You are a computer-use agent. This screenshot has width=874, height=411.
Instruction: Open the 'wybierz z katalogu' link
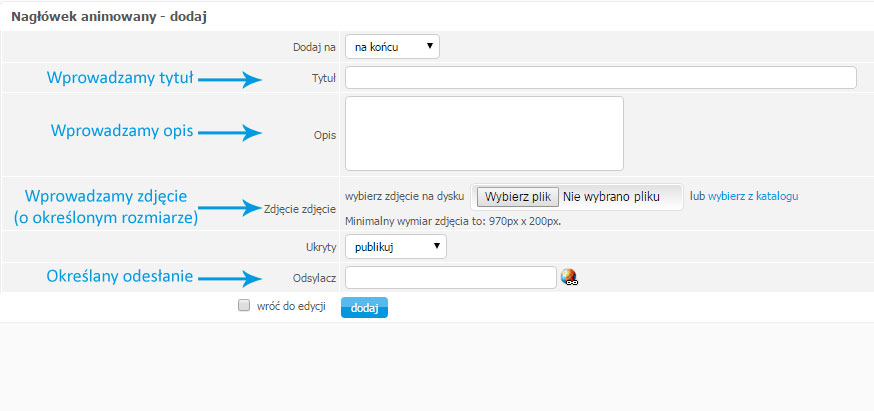coord(753,196)
